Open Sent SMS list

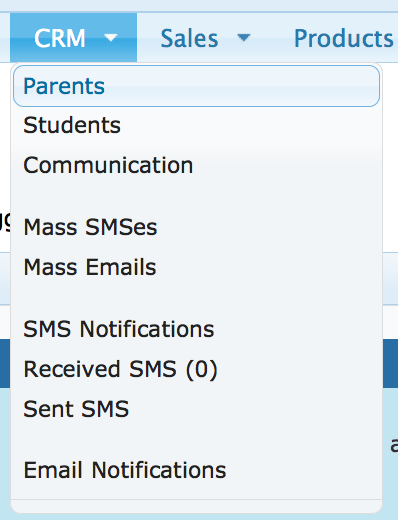tap(196, 409)
